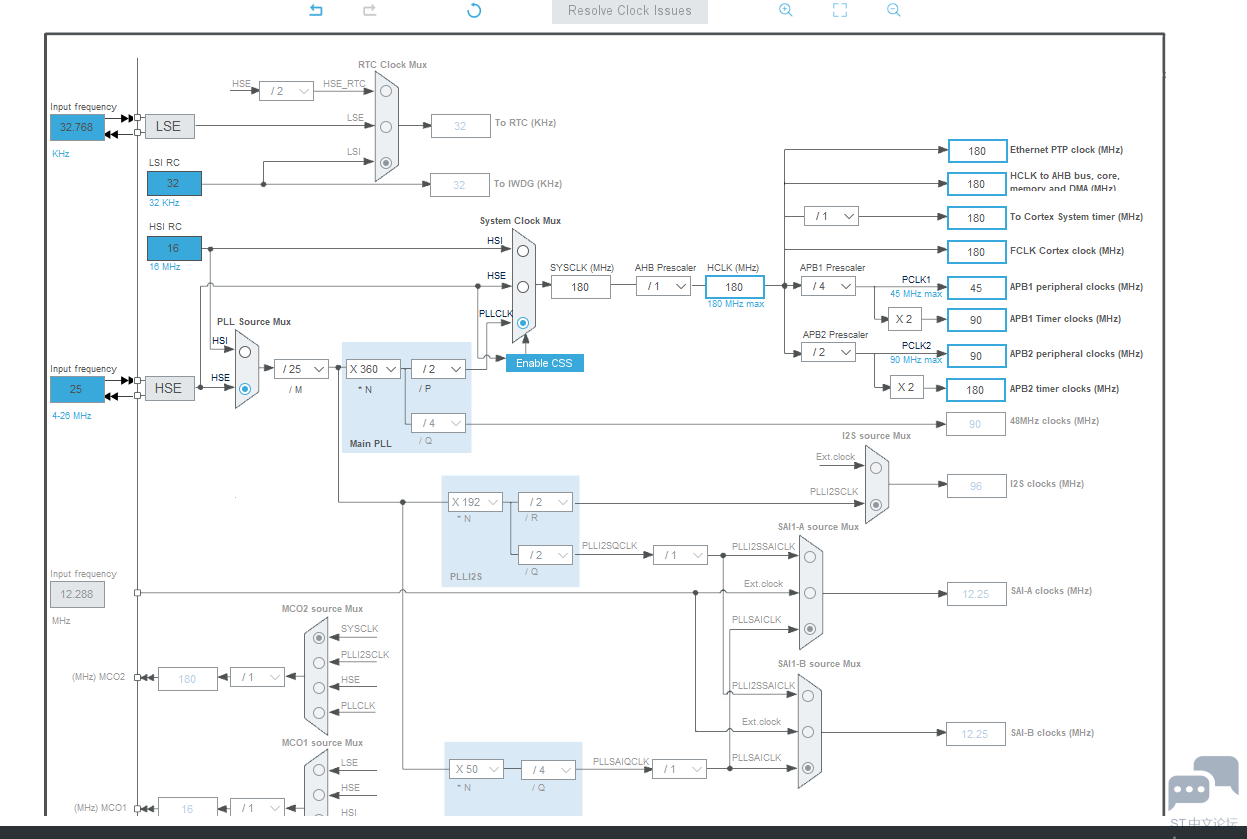Click the zoom in magnifier icon
Screen dimensions: 1247x839
coord(785,10)
